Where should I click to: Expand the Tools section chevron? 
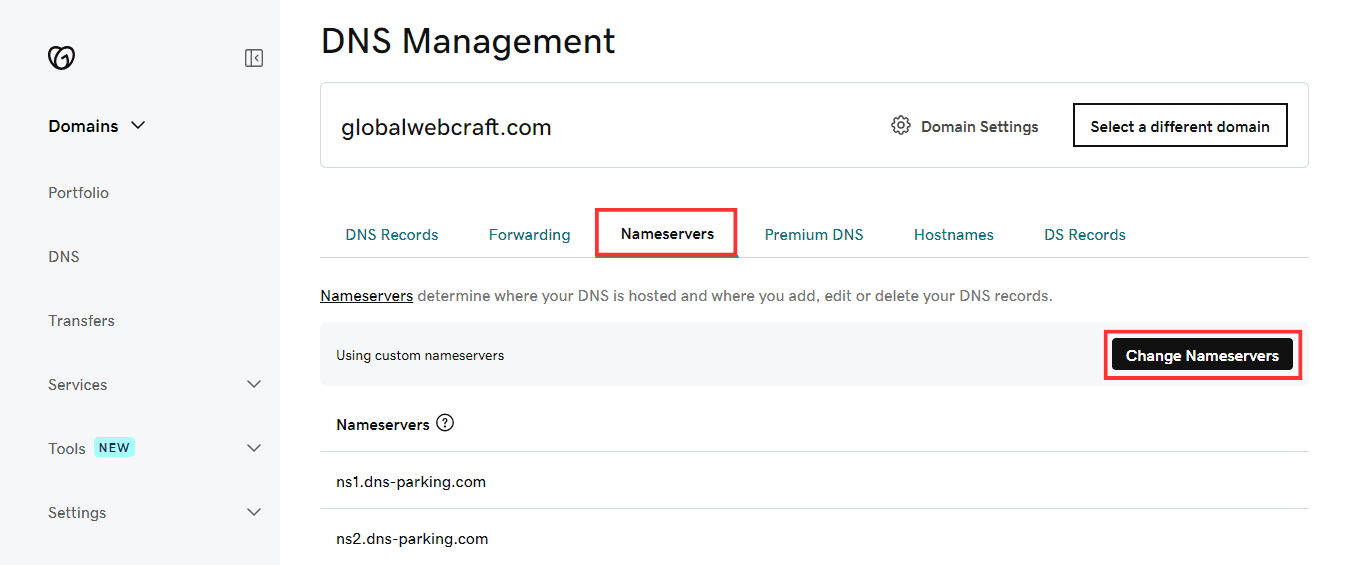[254, 448]
